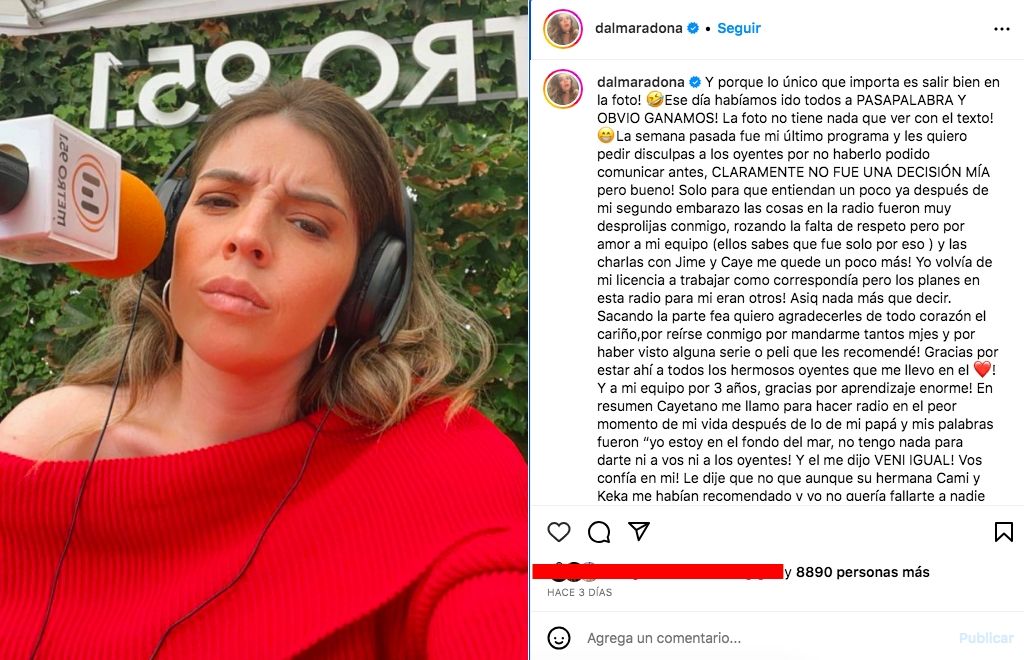Like the post with heart icon

[x=558, y=532]
